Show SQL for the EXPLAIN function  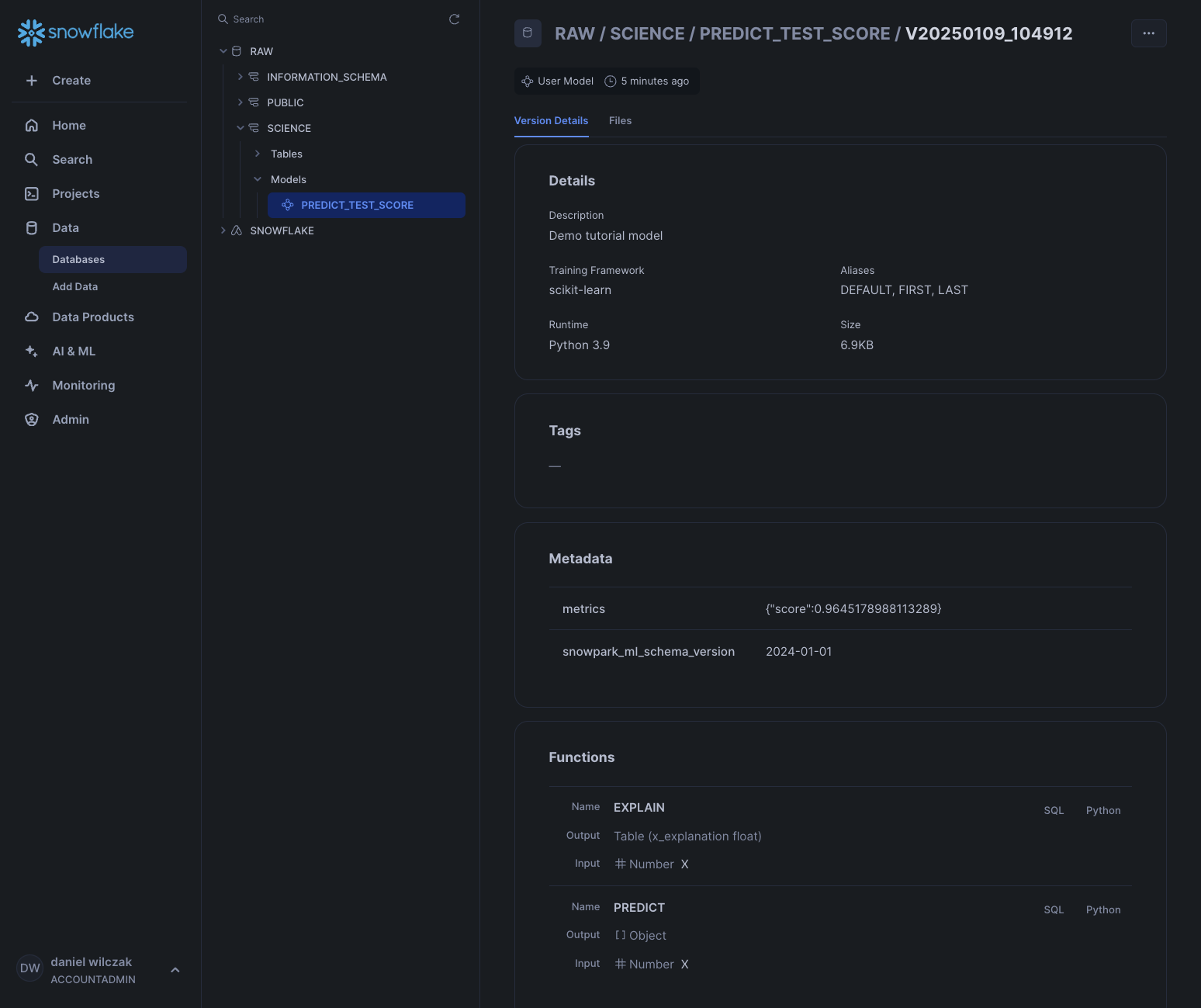coord(1054,811)
